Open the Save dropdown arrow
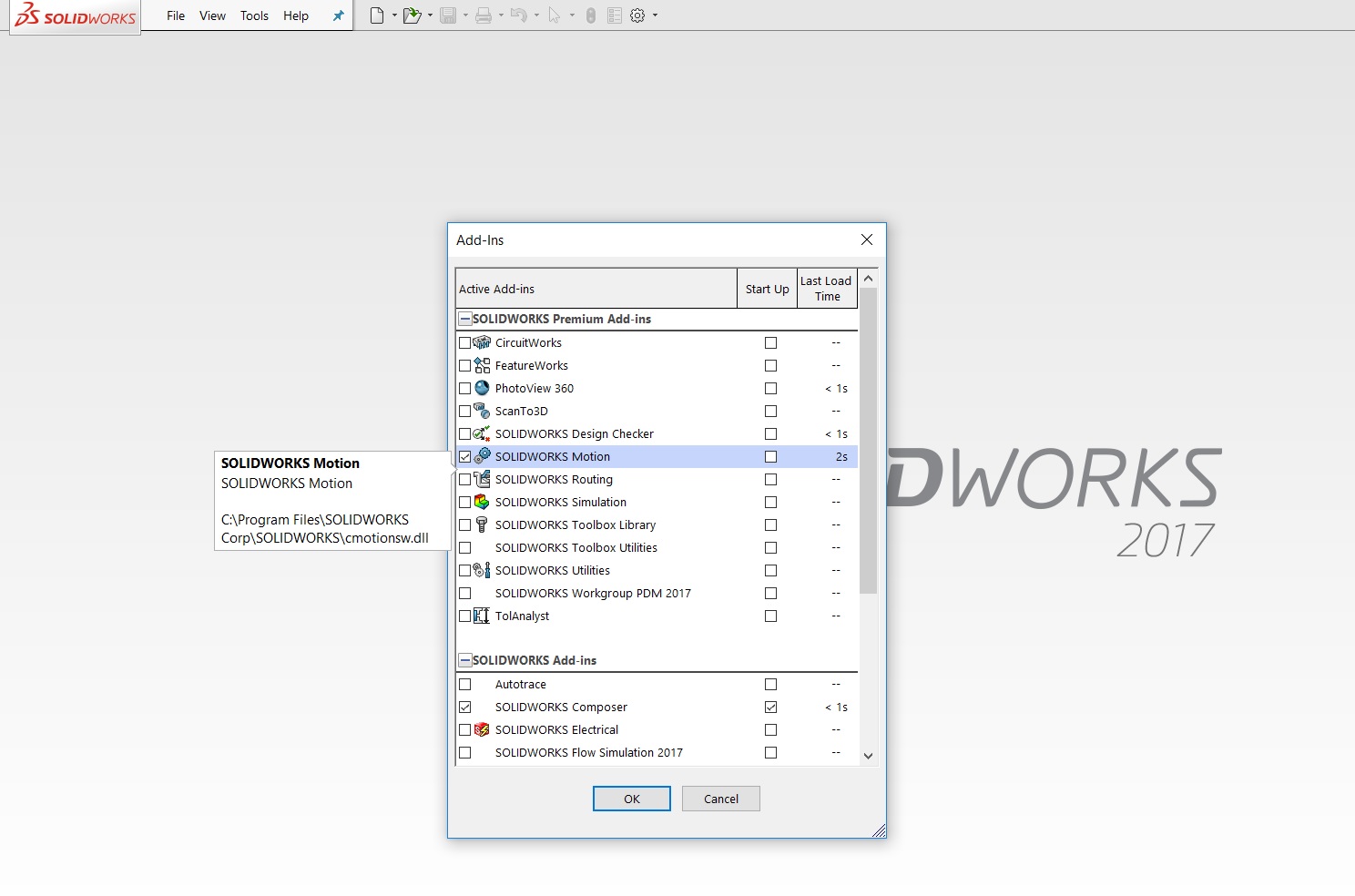The width and height of the screenshot is (1355, 896). (465, 15)
